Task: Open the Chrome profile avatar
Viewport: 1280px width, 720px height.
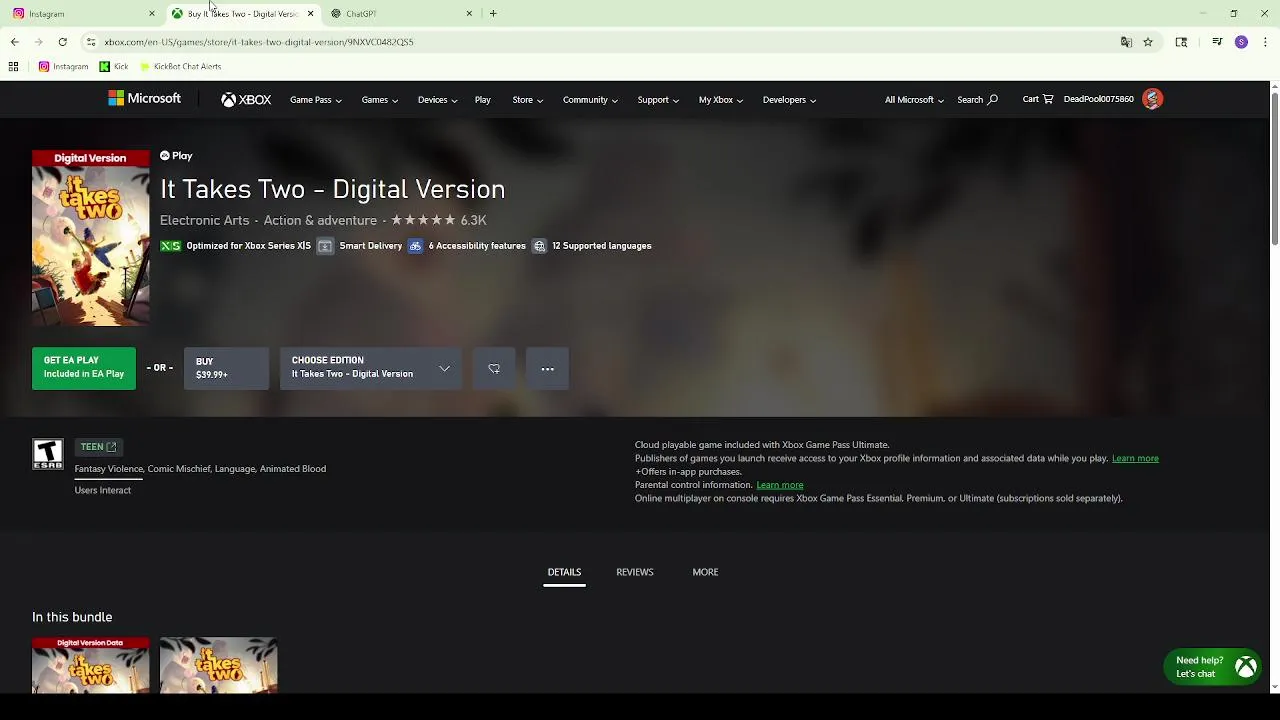Action: (x=1241, y=42)
